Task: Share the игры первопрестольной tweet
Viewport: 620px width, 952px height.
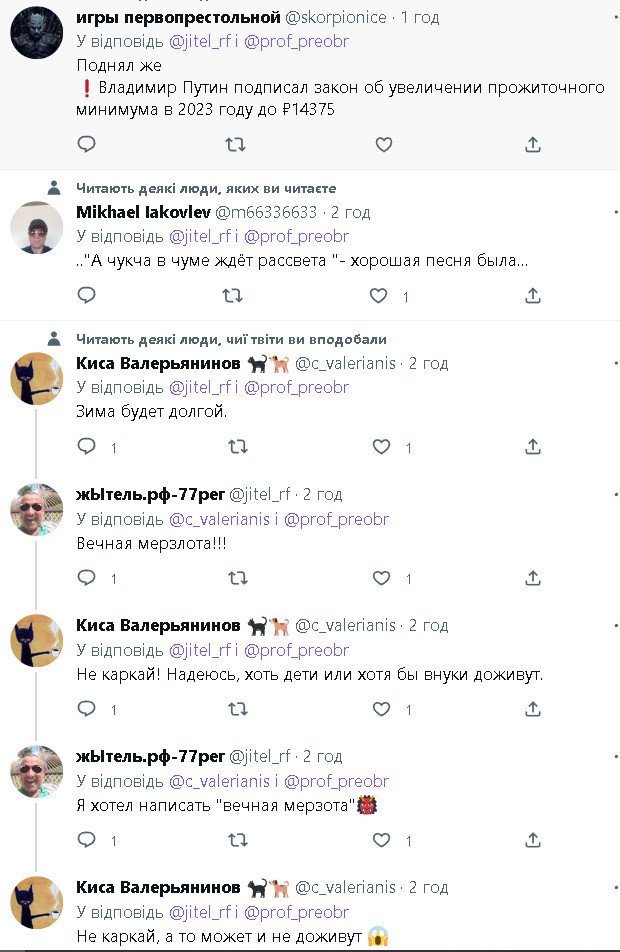Action: [x=533, y=145]
